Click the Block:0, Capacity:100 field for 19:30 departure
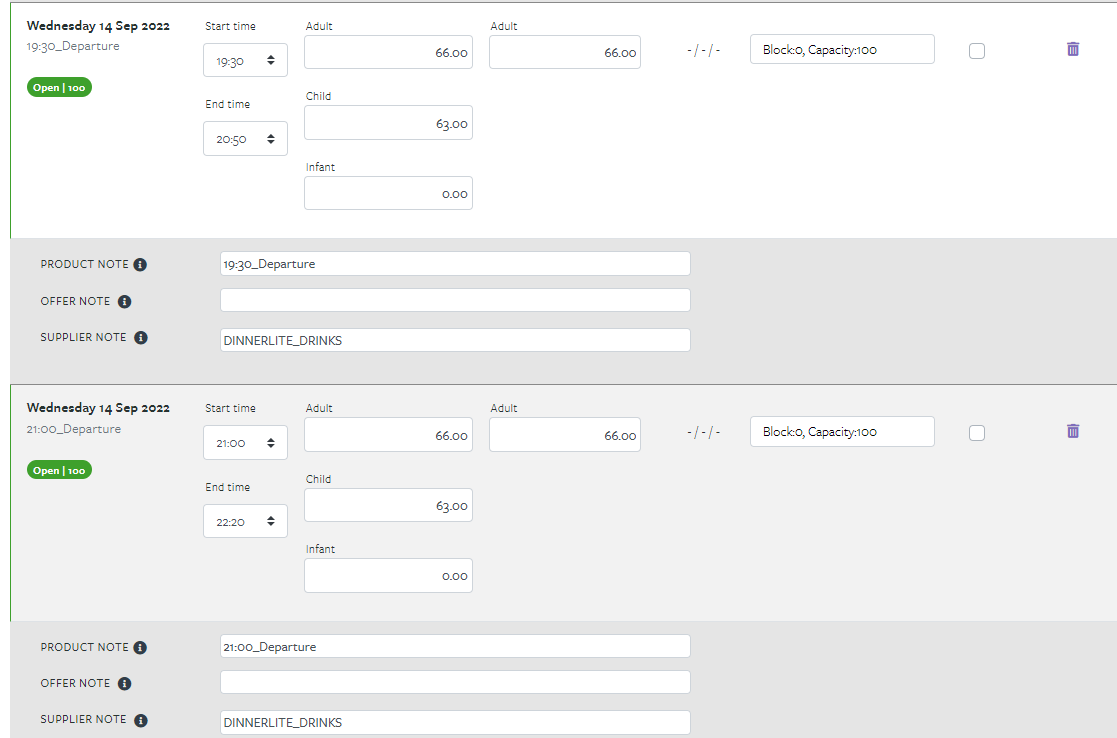The image size is (1117, 738). [x=841, y=48]
